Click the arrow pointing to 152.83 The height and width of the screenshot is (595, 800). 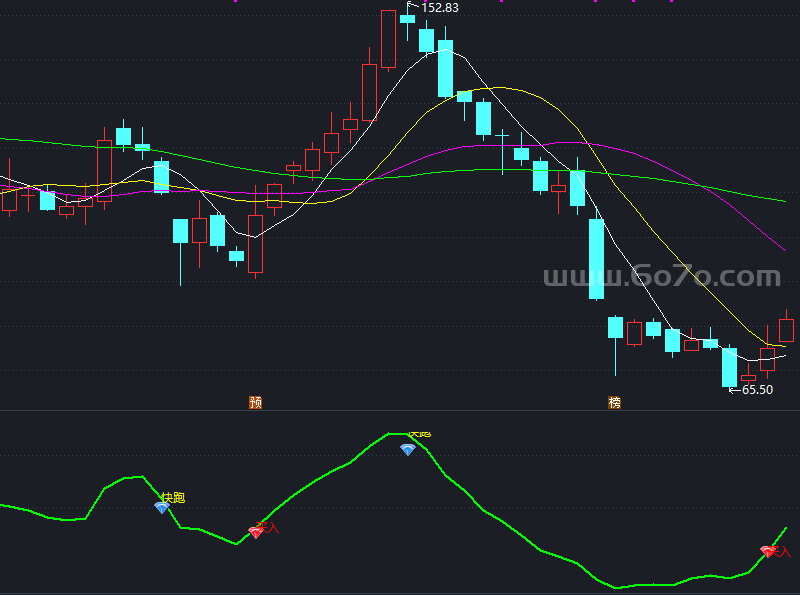click(x=410, y=8)
